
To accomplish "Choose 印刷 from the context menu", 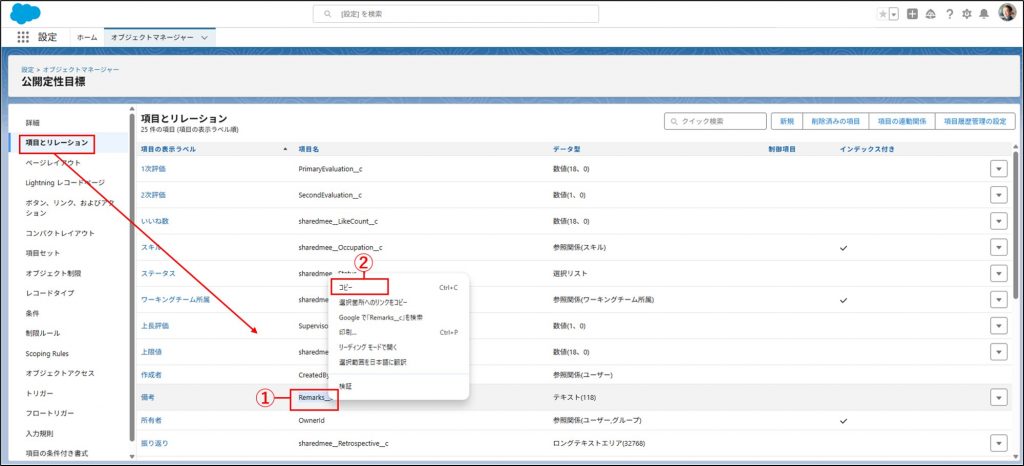I will coord(348,332).
